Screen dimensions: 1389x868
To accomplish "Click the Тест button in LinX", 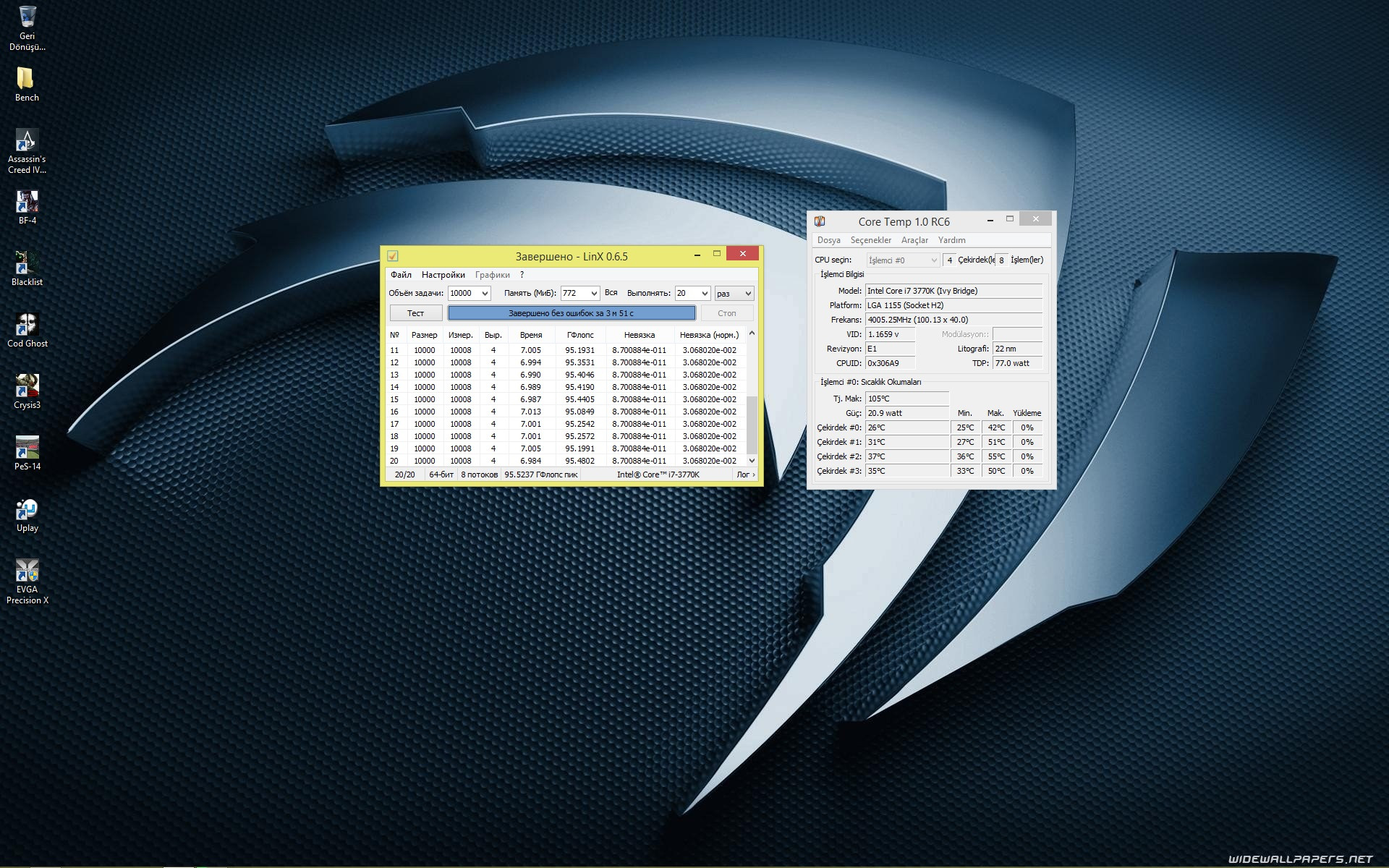I will pyautogui.click(x=415, y=313).
